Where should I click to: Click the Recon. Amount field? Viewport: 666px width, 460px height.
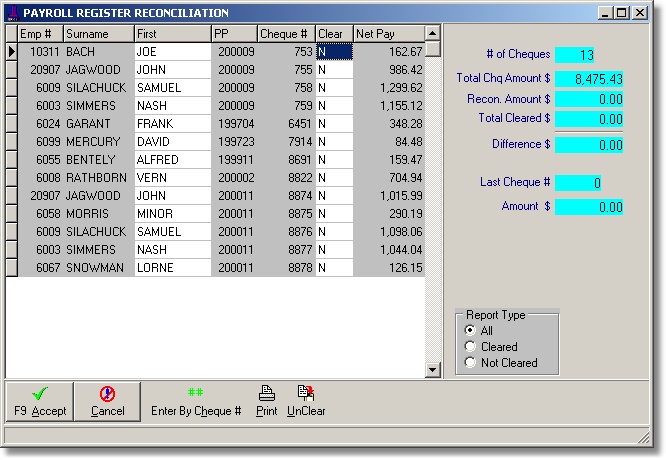coord(589,99)
